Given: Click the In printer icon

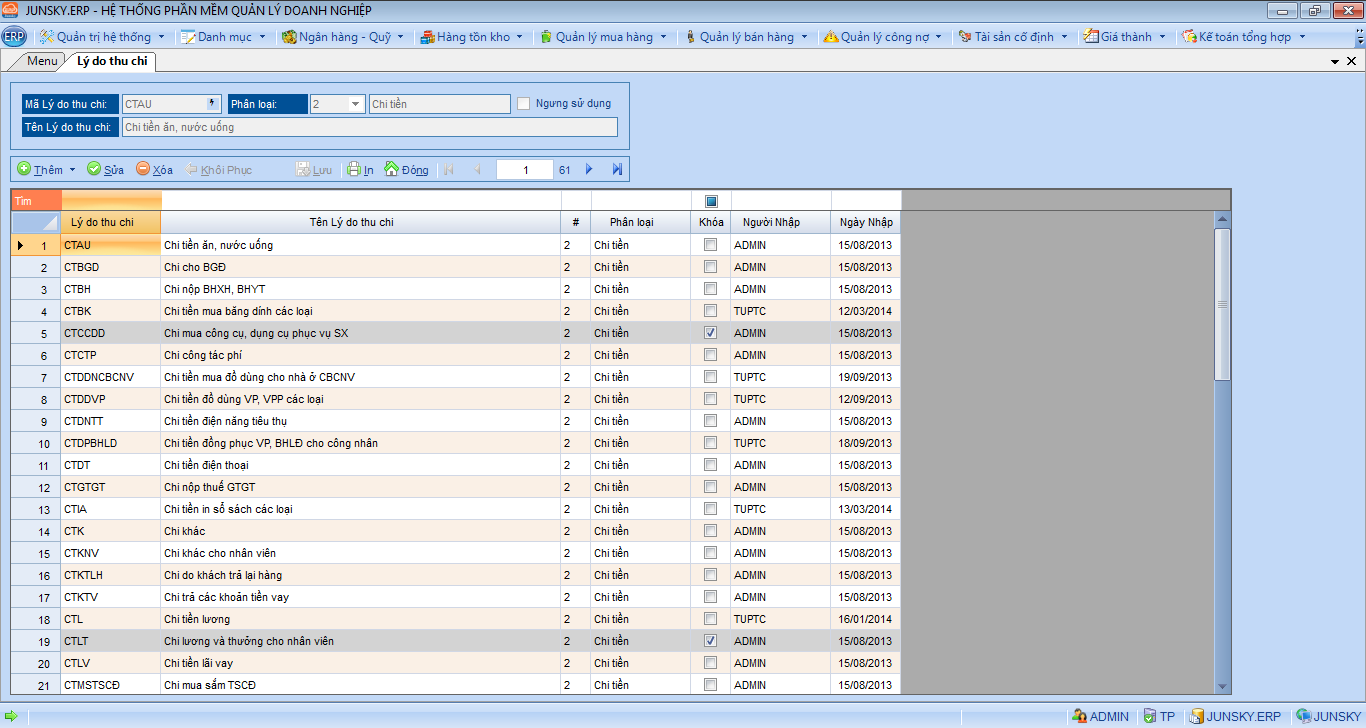Looking at the screenshot, I should (354, 169).
